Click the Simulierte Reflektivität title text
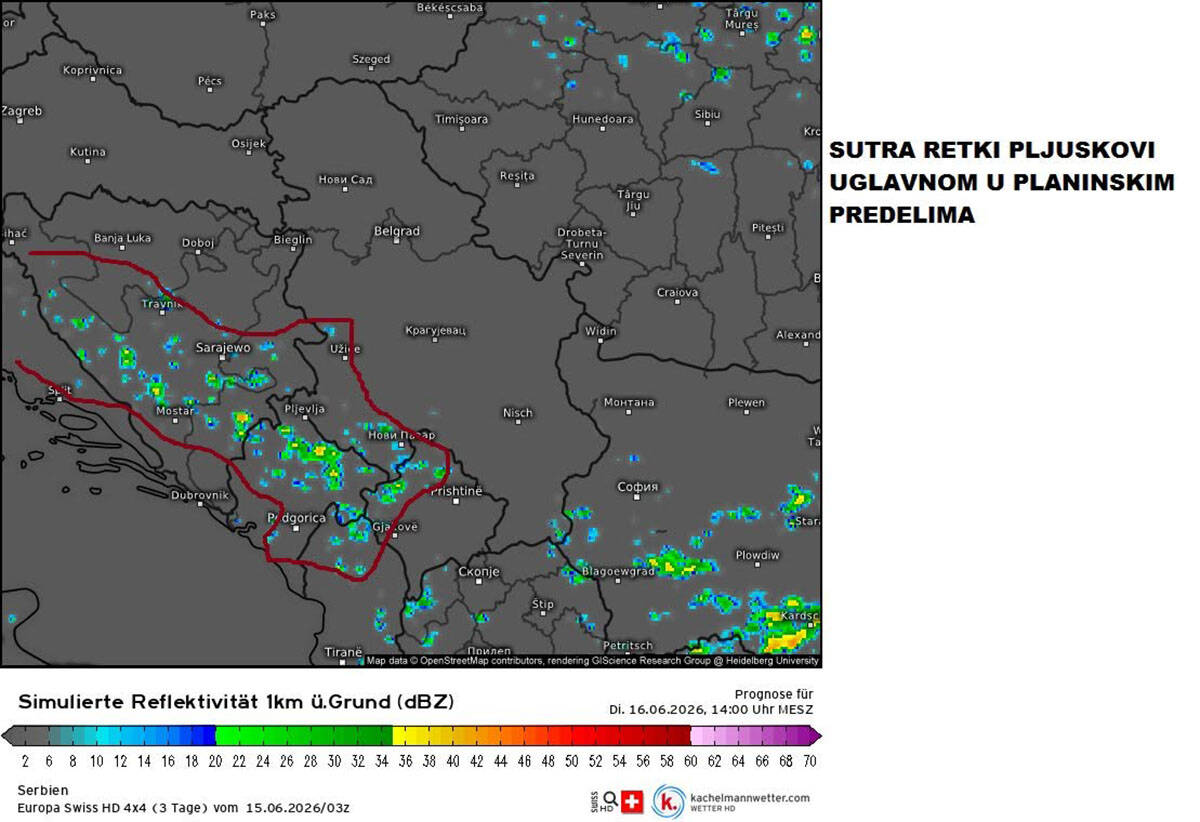The image size is (1200, 822). click(236, 702)
